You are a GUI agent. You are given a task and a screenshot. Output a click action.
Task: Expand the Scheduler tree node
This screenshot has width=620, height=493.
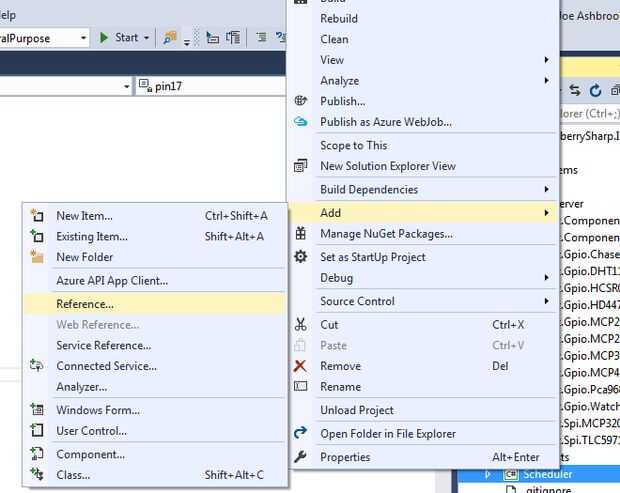pyautogui.click(x=489, y=474)
